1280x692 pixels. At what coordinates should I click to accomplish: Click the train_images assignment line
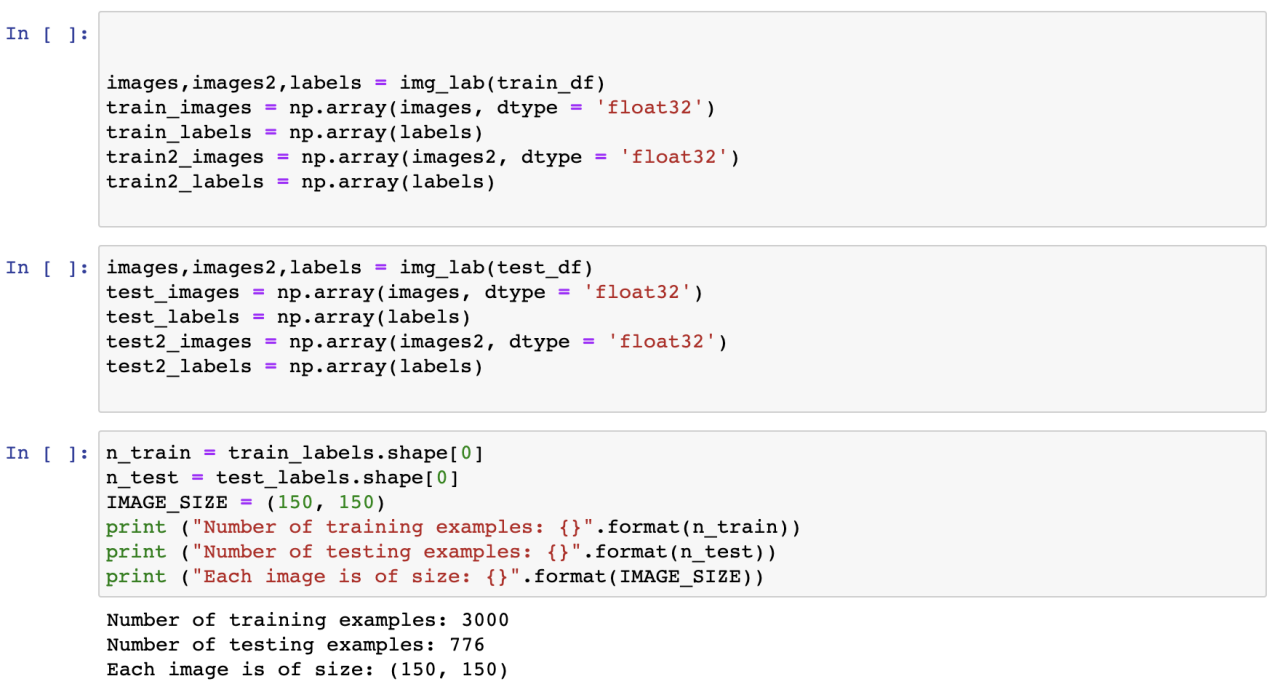tap(410, 108)
